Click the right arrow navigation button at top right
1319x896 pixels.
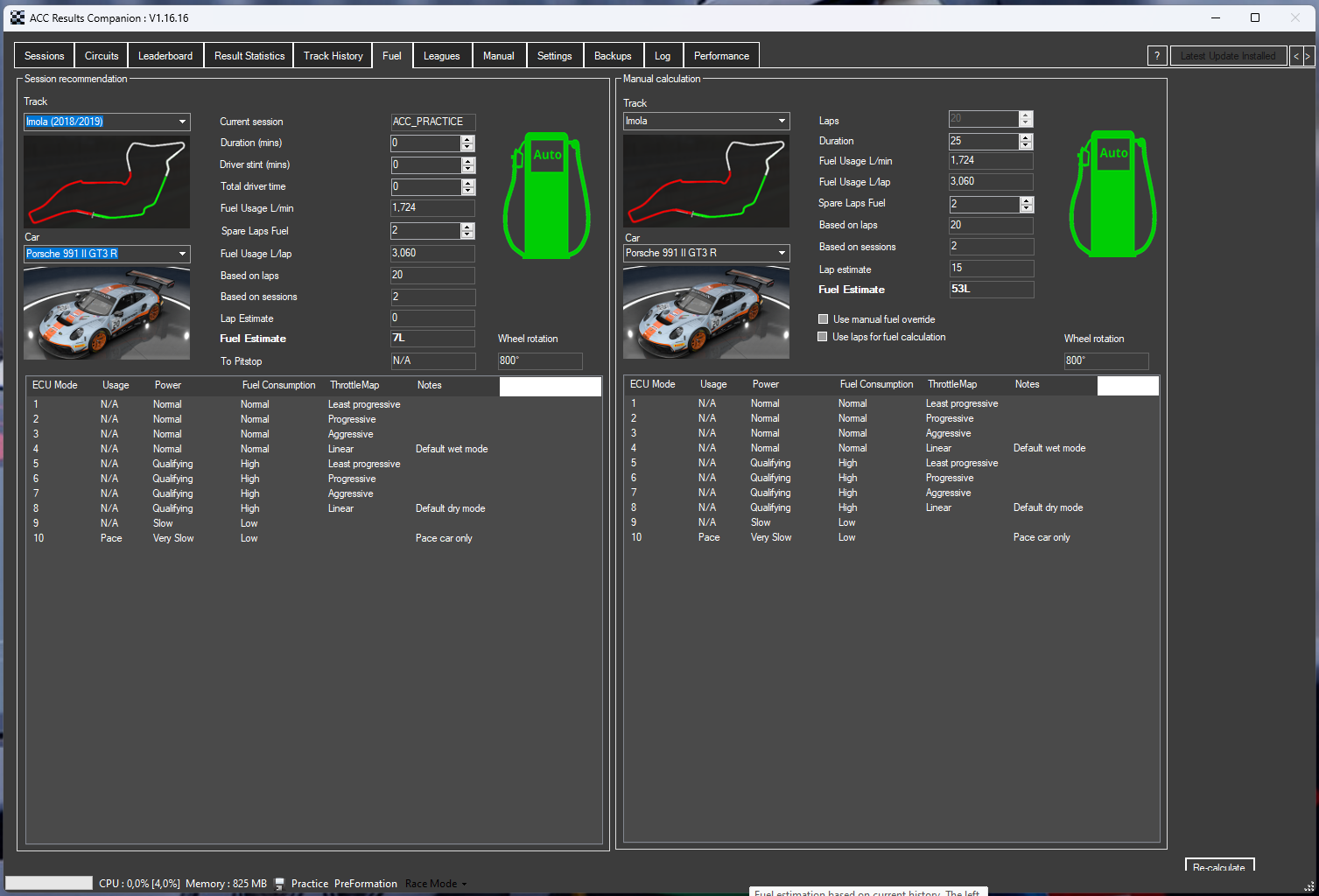click(1308, 56)
